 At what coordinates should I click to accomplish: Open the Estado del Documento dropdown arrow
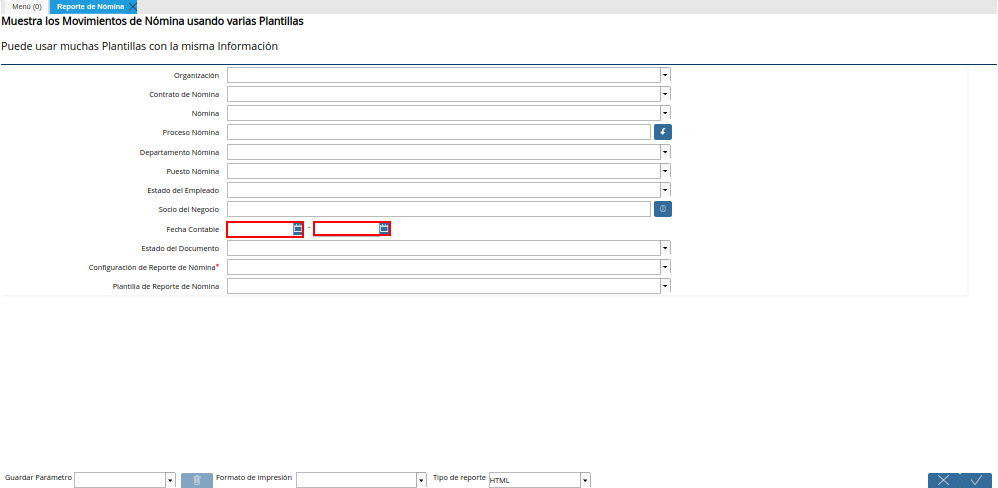point(665,247)
